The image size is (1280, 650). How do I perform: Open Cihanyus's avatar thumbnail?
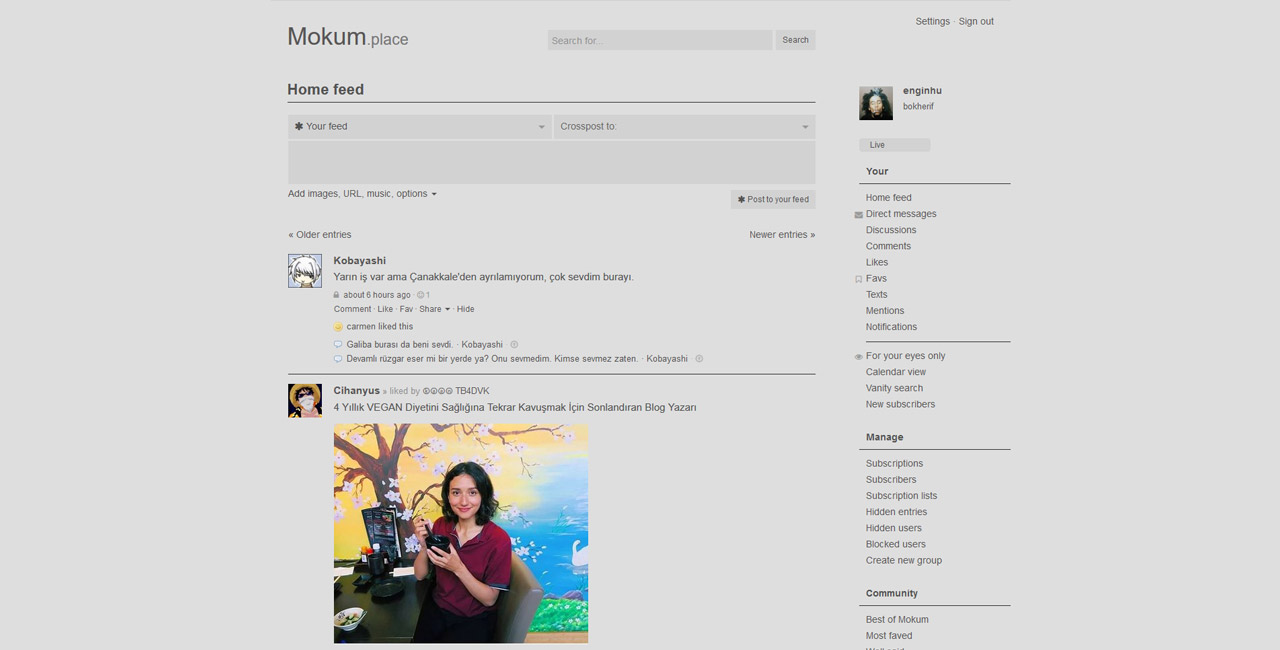[304, 400]
